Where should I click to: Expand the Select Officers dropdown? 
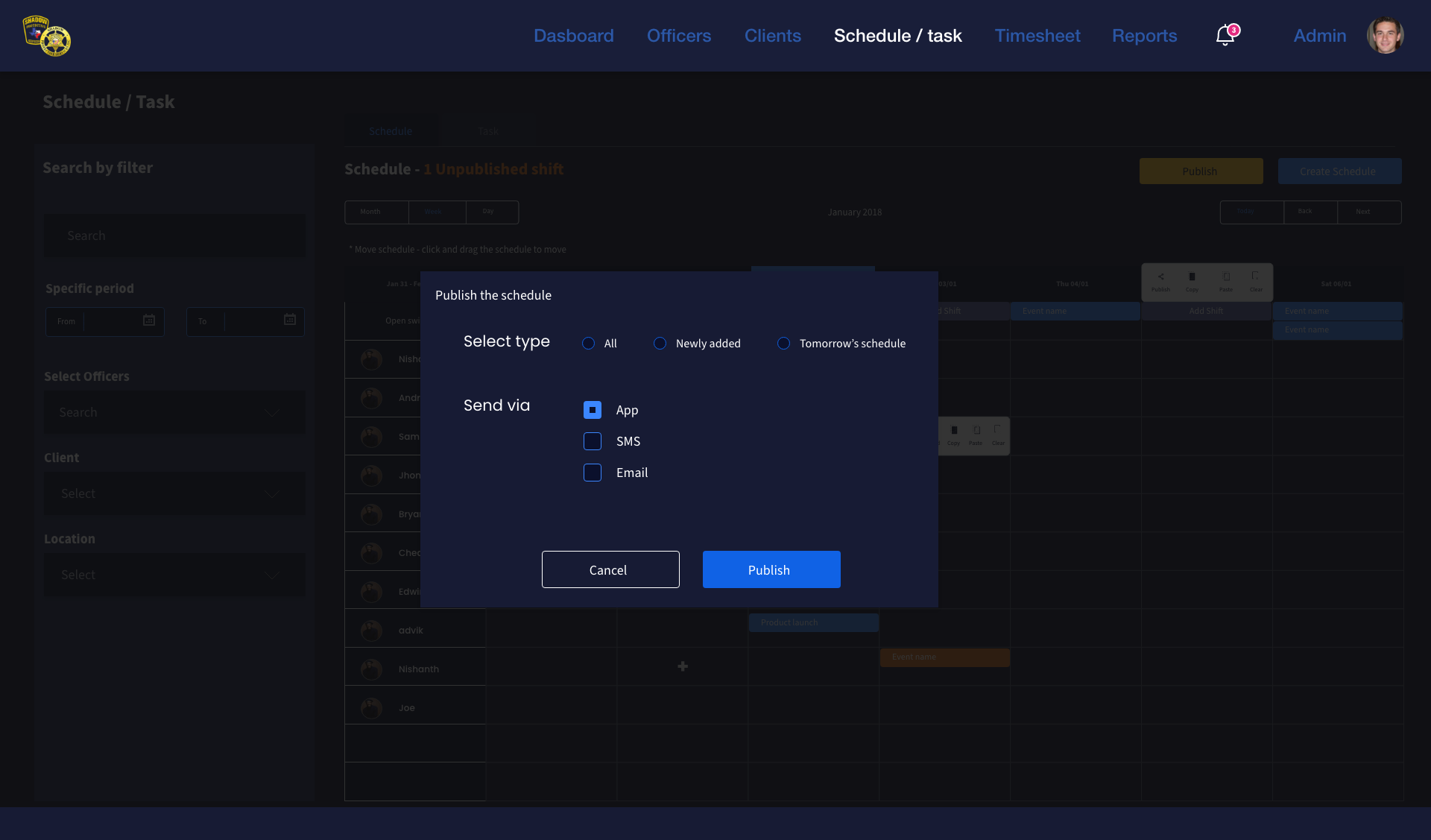point(273,412)
